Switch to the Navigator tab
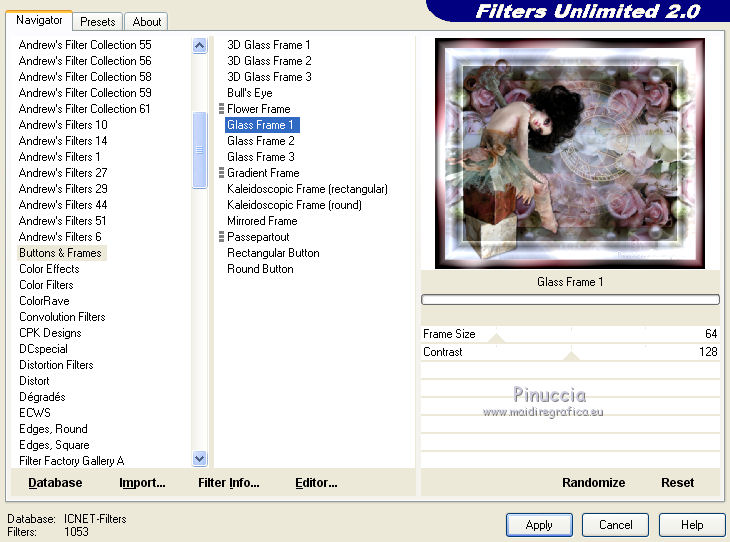The image size is (730, 542). pos(39,20)
